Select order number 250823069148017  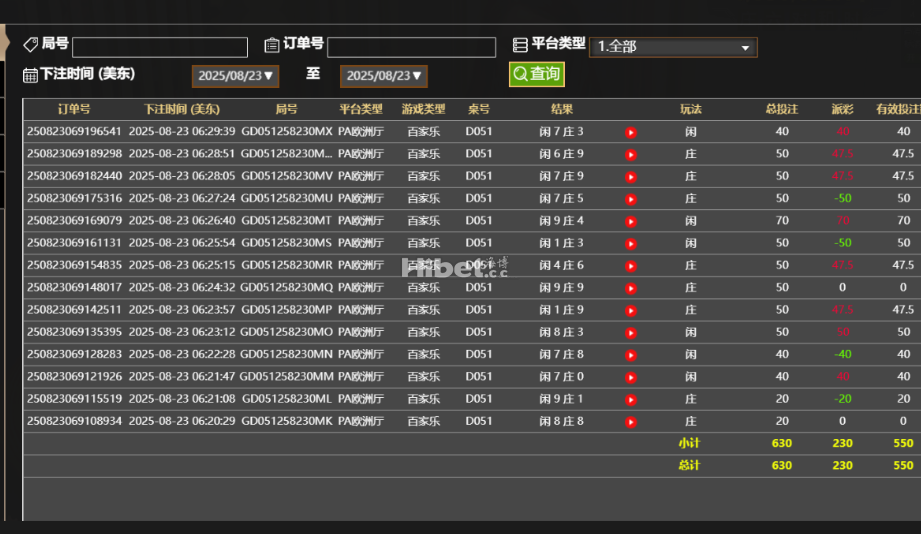point(74,288)
